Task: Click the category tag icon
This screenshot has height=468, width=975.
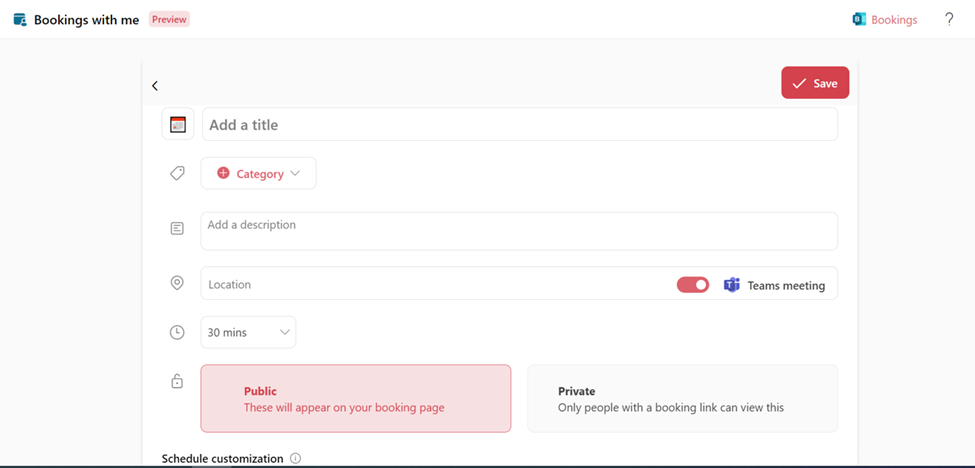Action: click(177, 173)
